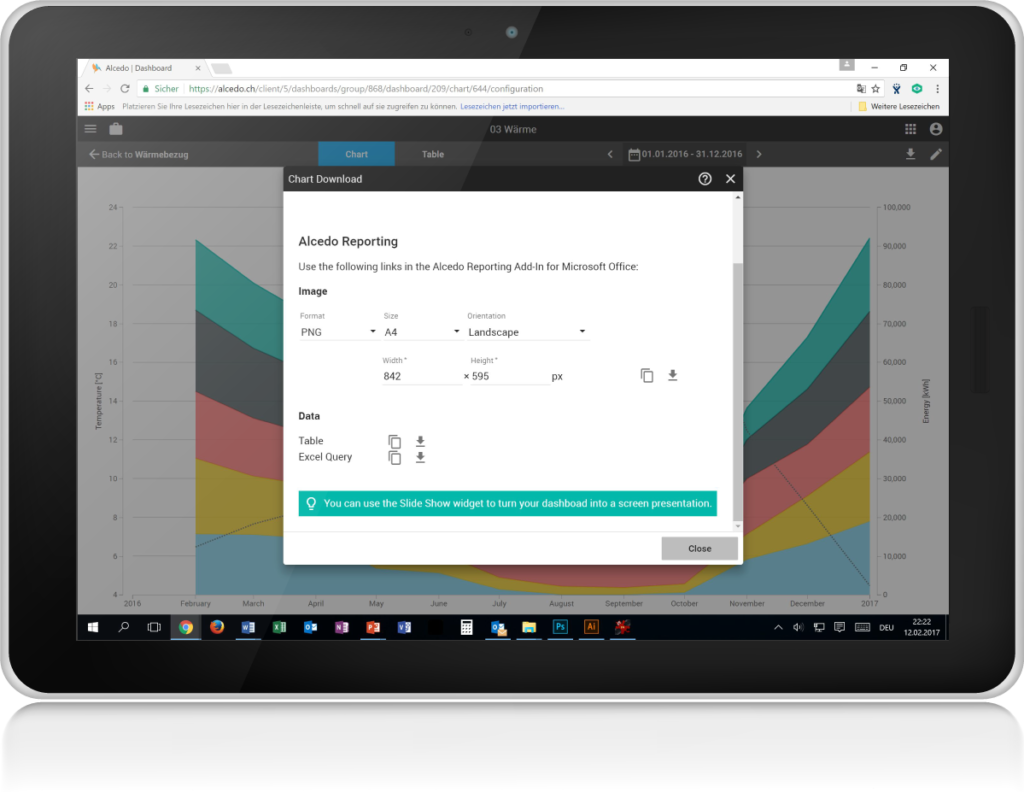This screenshot has height=792, width=1024.
Task: Show hidden system tray icons
Action: click(778, 627)
